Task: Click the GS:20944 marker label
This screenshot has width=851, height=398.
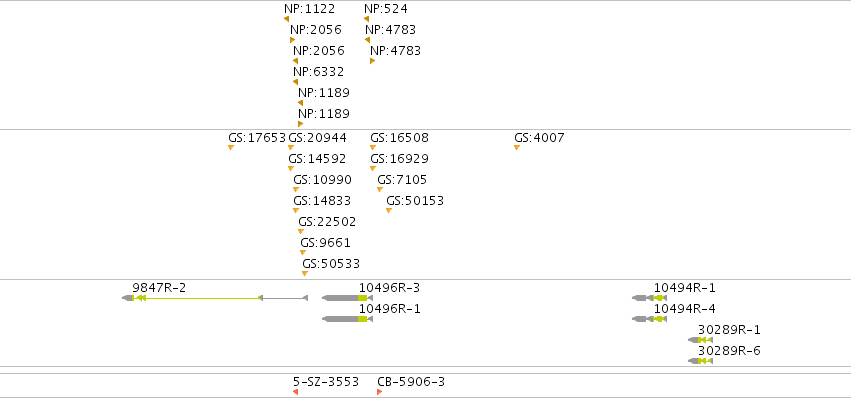Action: click(x=317, y=138)
